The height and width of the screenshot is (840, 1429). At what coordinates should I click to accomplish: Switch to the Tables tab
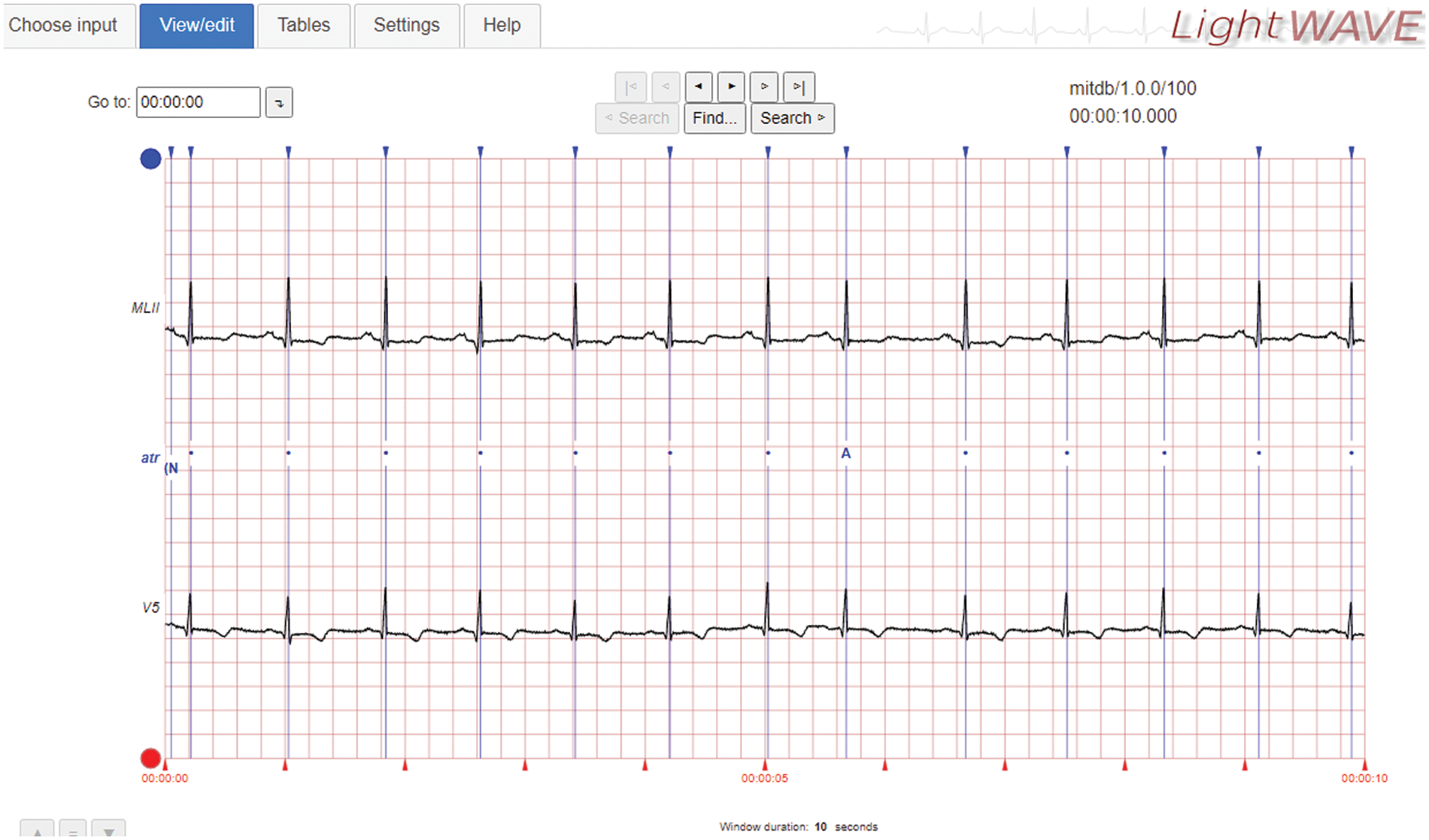(304, 26)
